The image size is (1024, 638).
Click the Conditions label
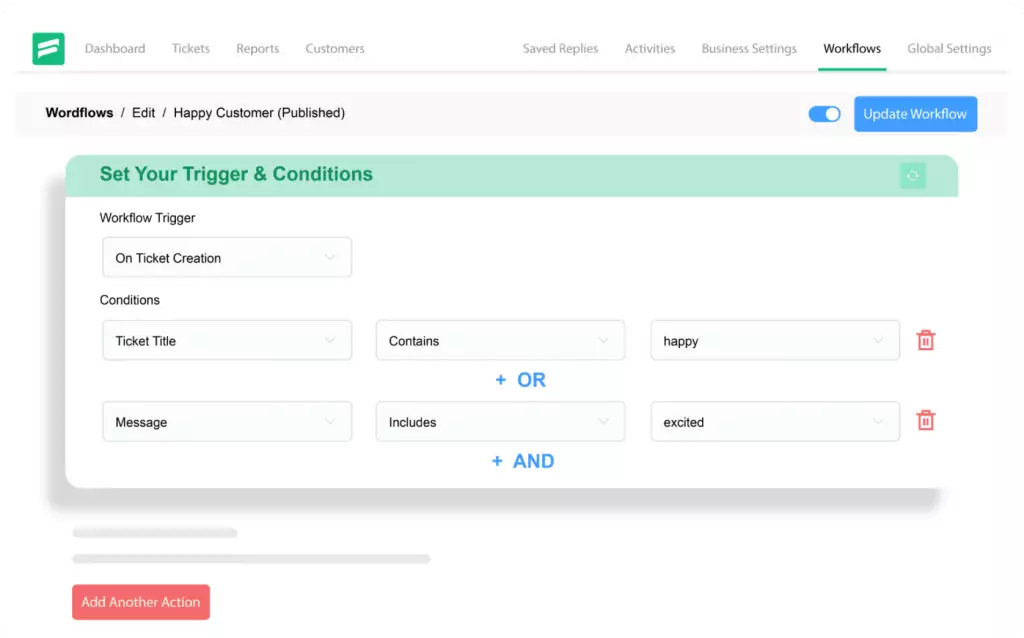129,300
